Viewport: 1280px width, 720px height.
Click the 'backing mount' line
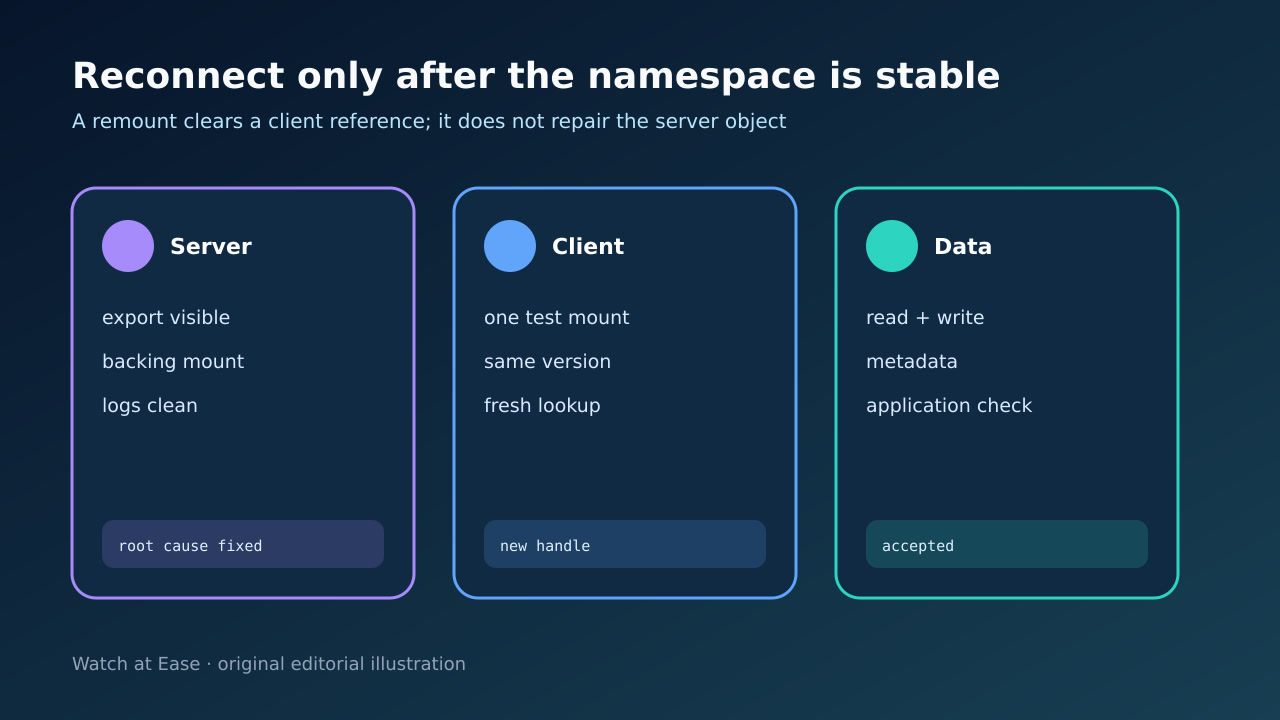[x=173, y=362]
